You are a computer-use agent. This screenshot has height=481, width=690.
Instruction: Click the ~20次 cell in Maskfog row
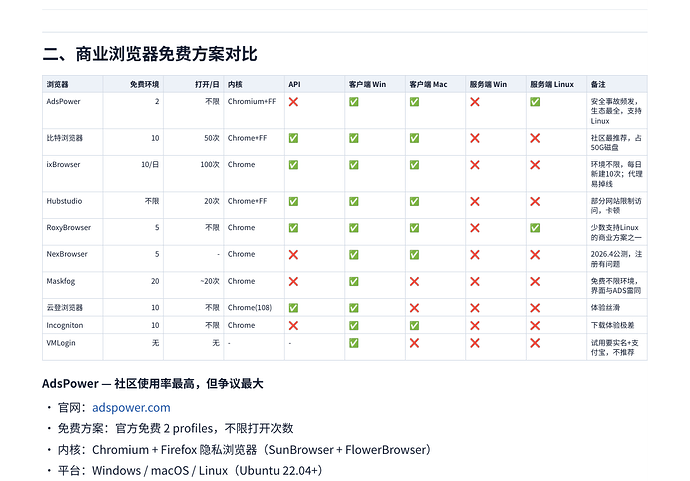194,285
